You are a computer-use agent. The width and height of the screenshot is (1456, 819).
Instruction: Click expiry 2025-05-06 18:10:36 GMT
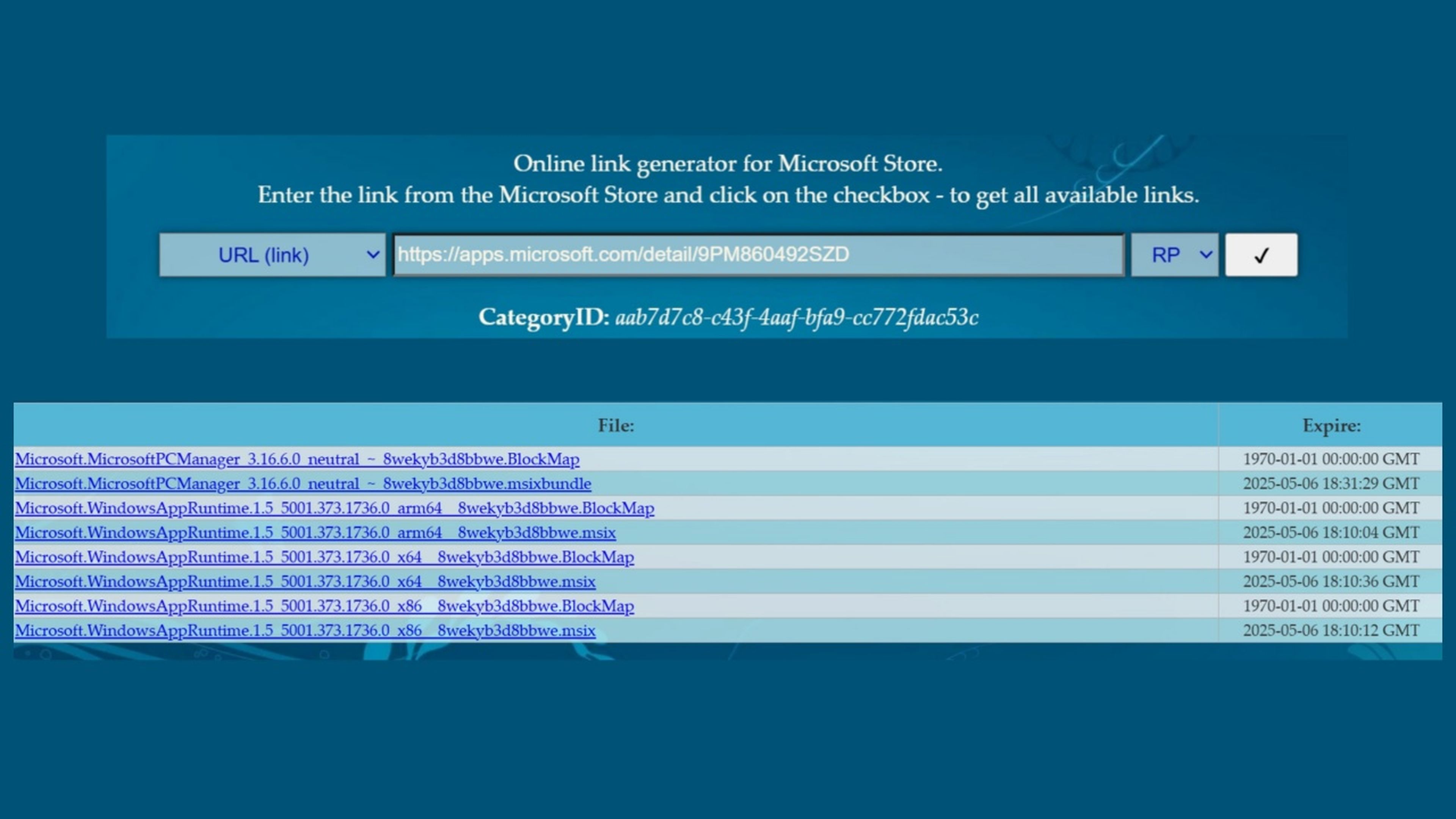click(x=1331, y=581)
